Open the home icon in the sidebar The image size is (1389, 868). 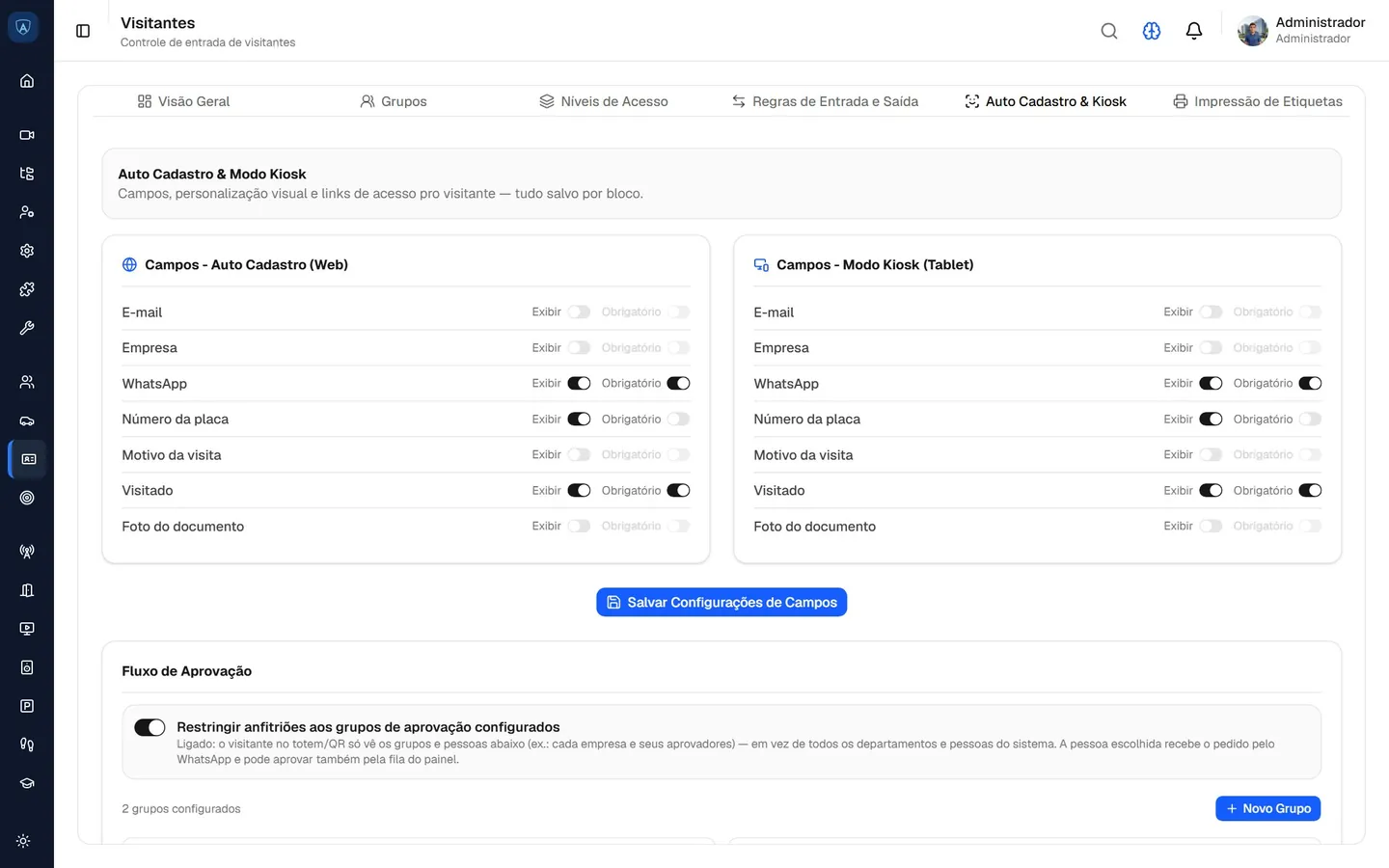coord(27,81)
